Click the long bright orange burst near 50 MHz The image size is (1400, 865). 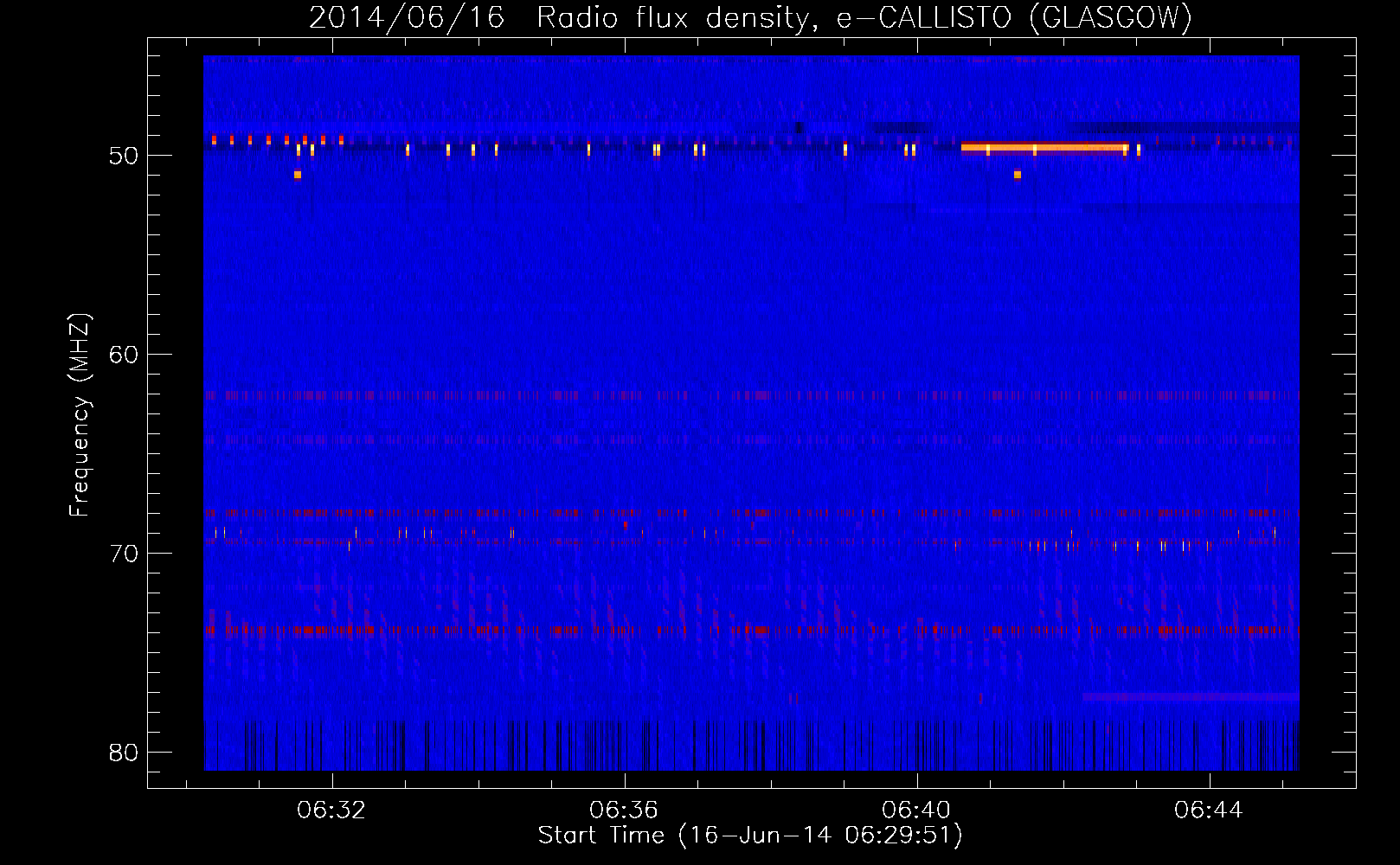[x=1045, y=148]
